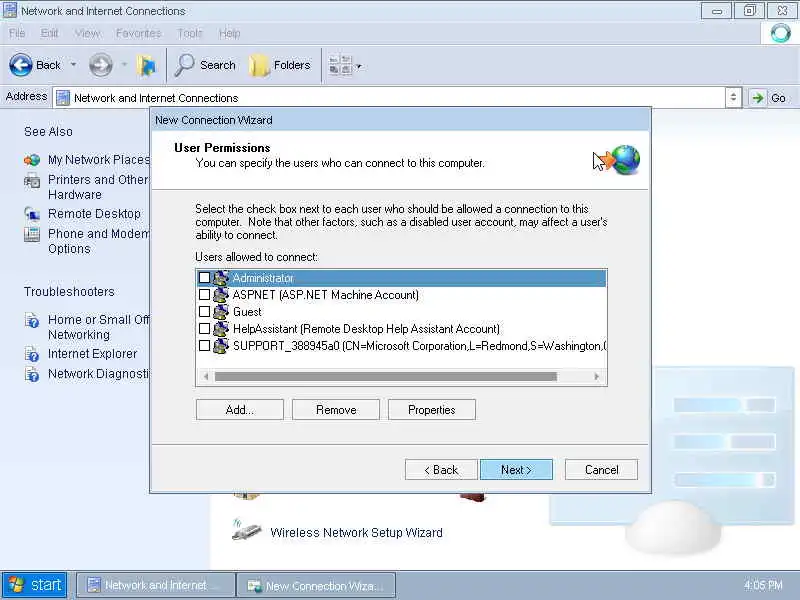Expand the Views dropdown arrow
800x600 pixels.
(359, 66)
